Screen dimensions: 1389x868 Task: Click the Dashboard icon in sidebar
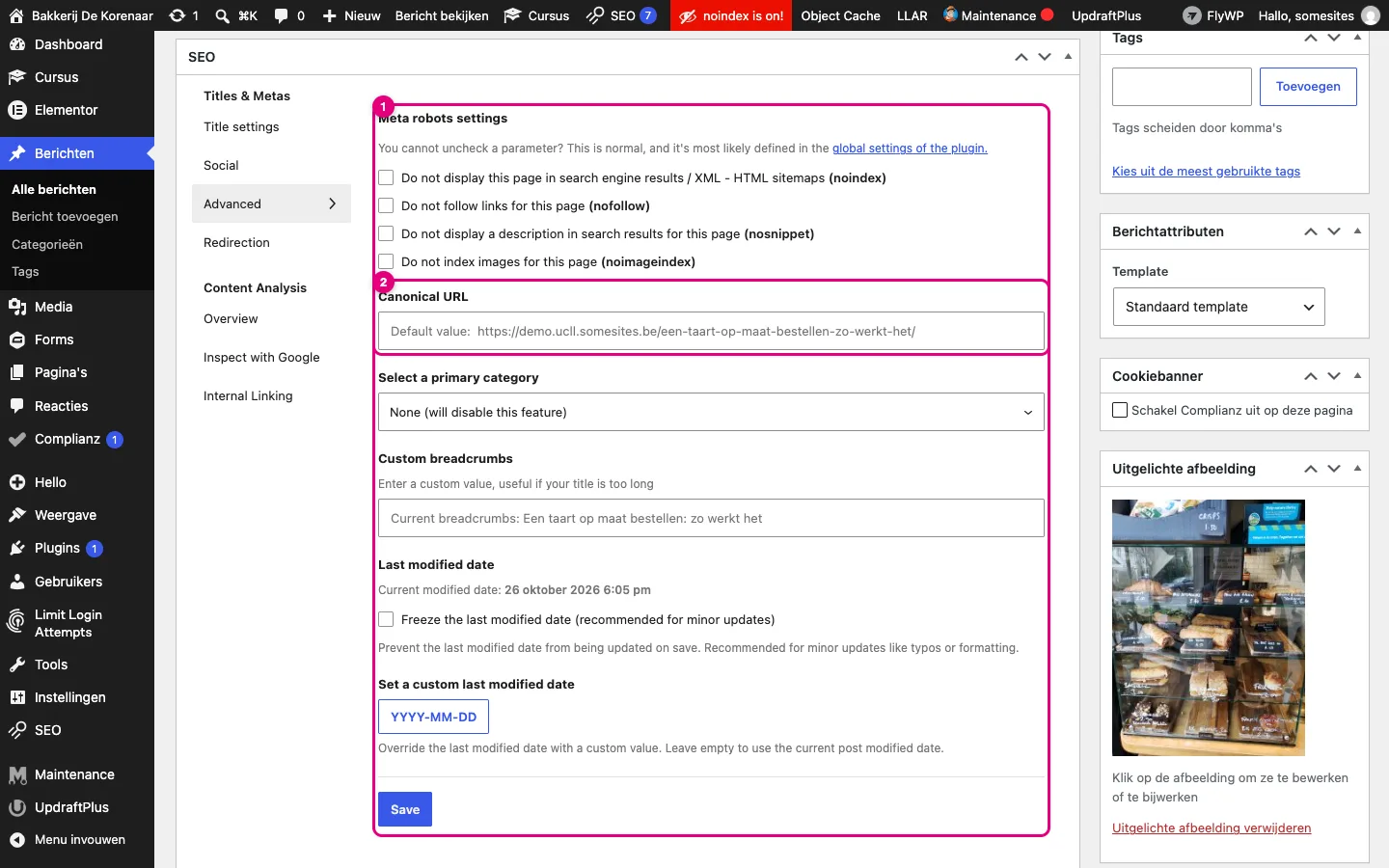(16, 44)
